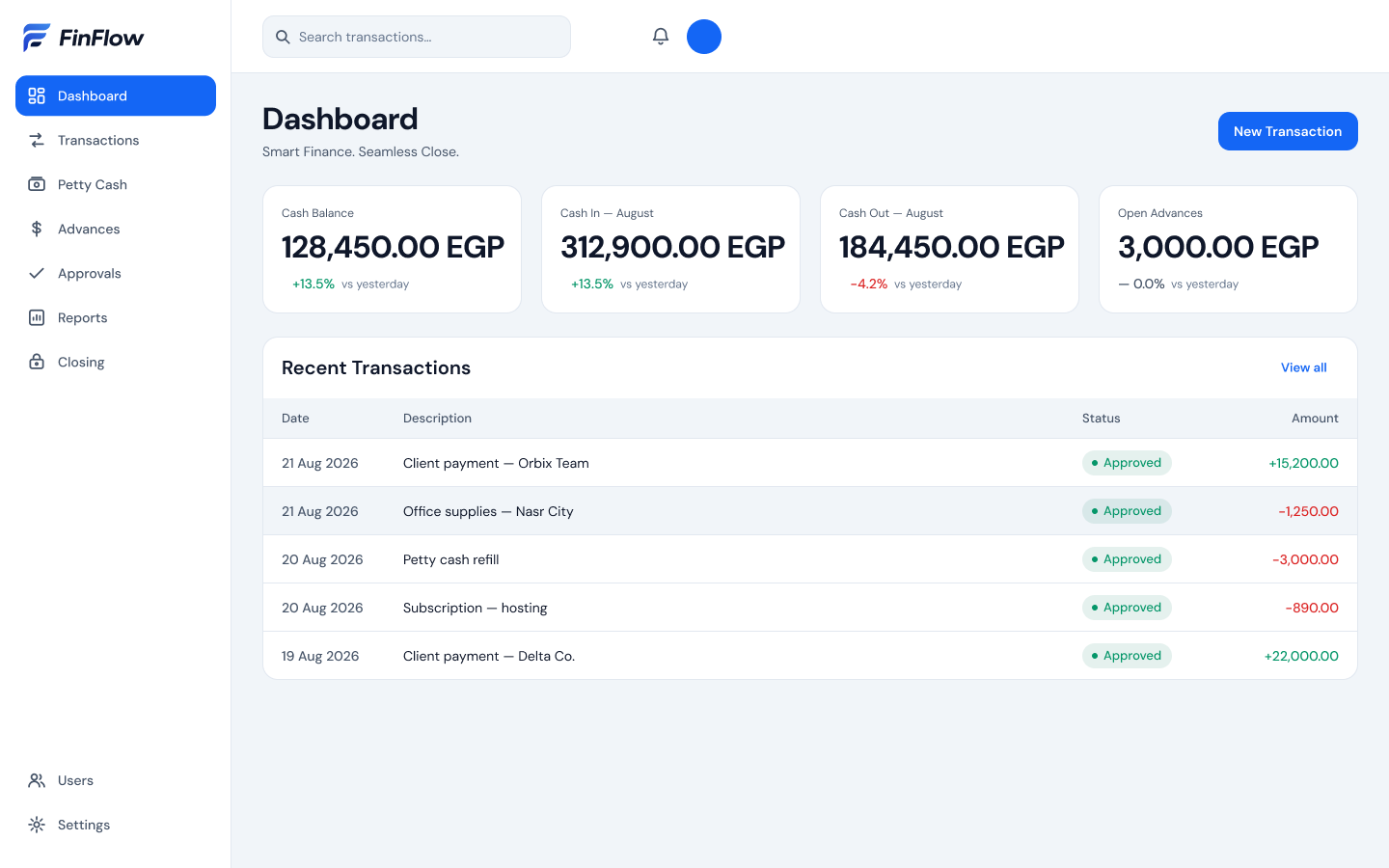Viewport: 1389px width, 868px height.
Task: Click the +15,200.00 amount
Action: (1303, 463)
